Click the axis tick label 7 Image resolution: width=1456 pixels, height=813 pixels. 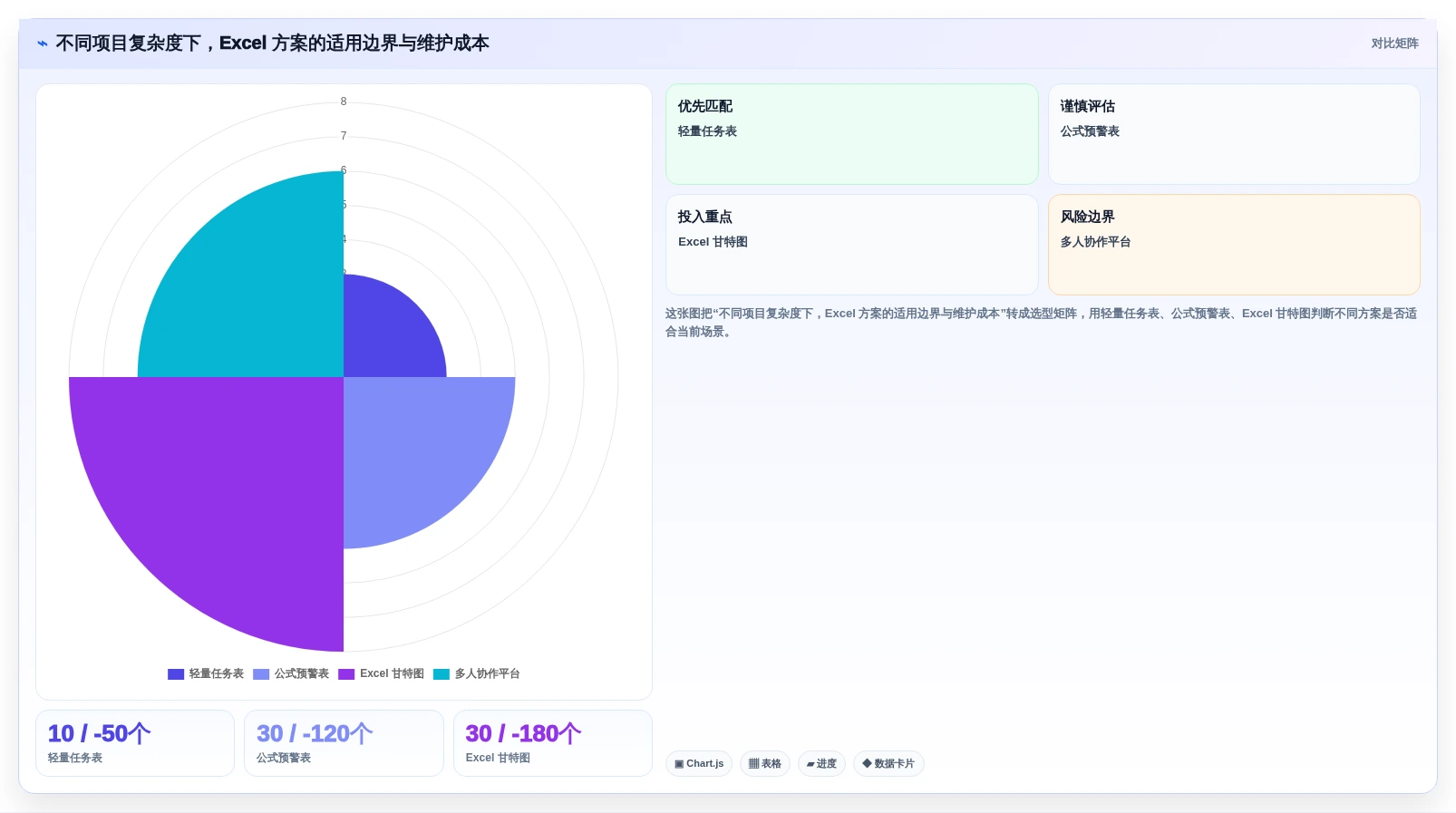[344, 136]
